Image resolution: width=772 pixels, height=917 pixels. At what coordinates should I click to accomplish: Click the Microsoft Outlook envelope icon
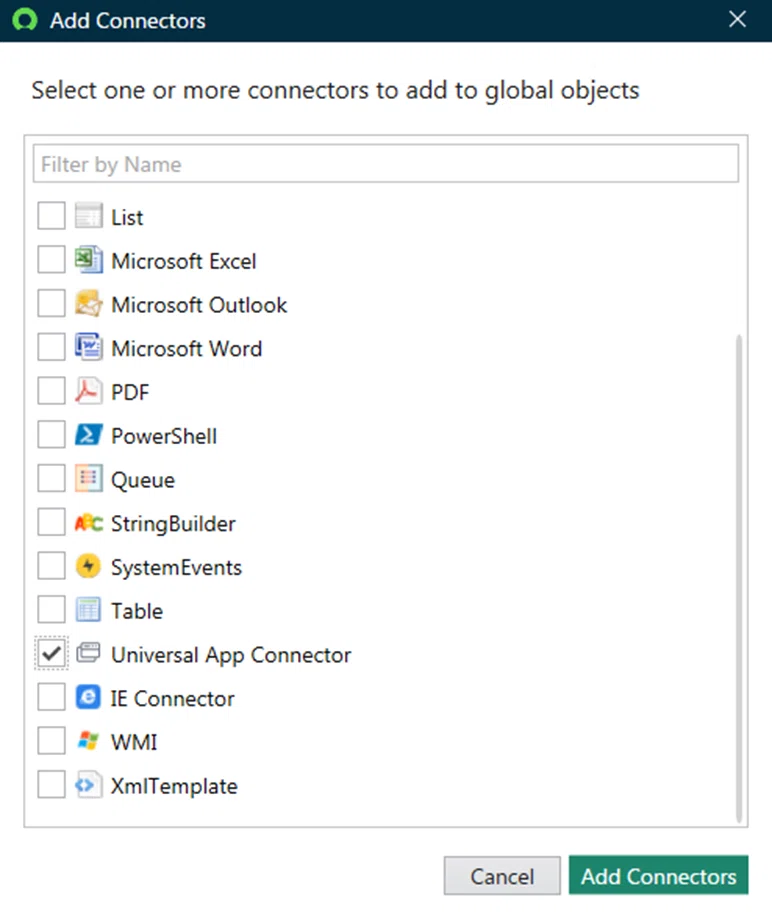(89, 304)
